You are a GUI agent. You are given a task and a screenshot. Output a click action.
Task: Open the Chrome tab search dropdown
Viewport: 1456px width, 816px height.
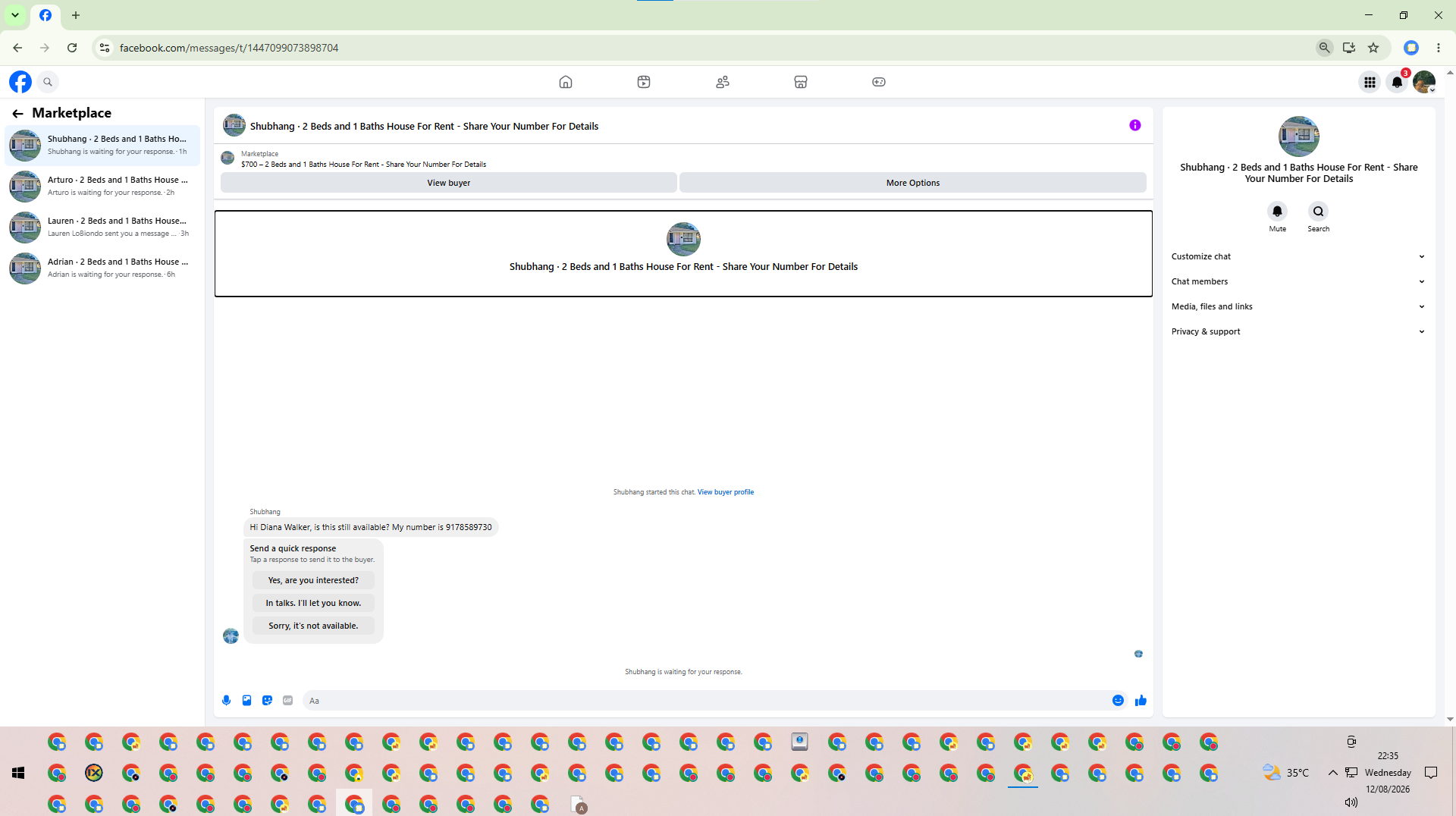[15, 15]
